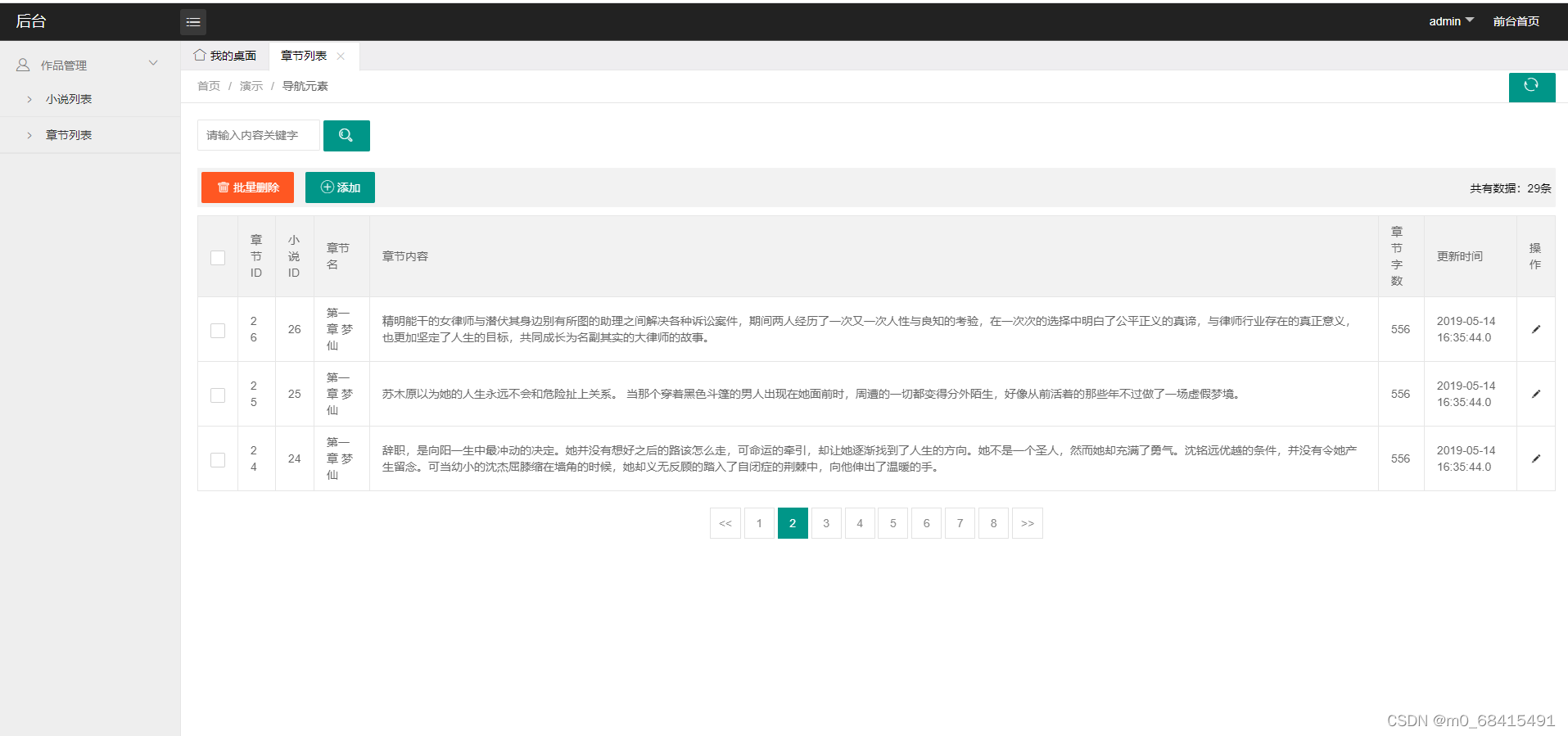Go to previous page with << button
The height and width of the screenshot is (736, 1568).
725,523
